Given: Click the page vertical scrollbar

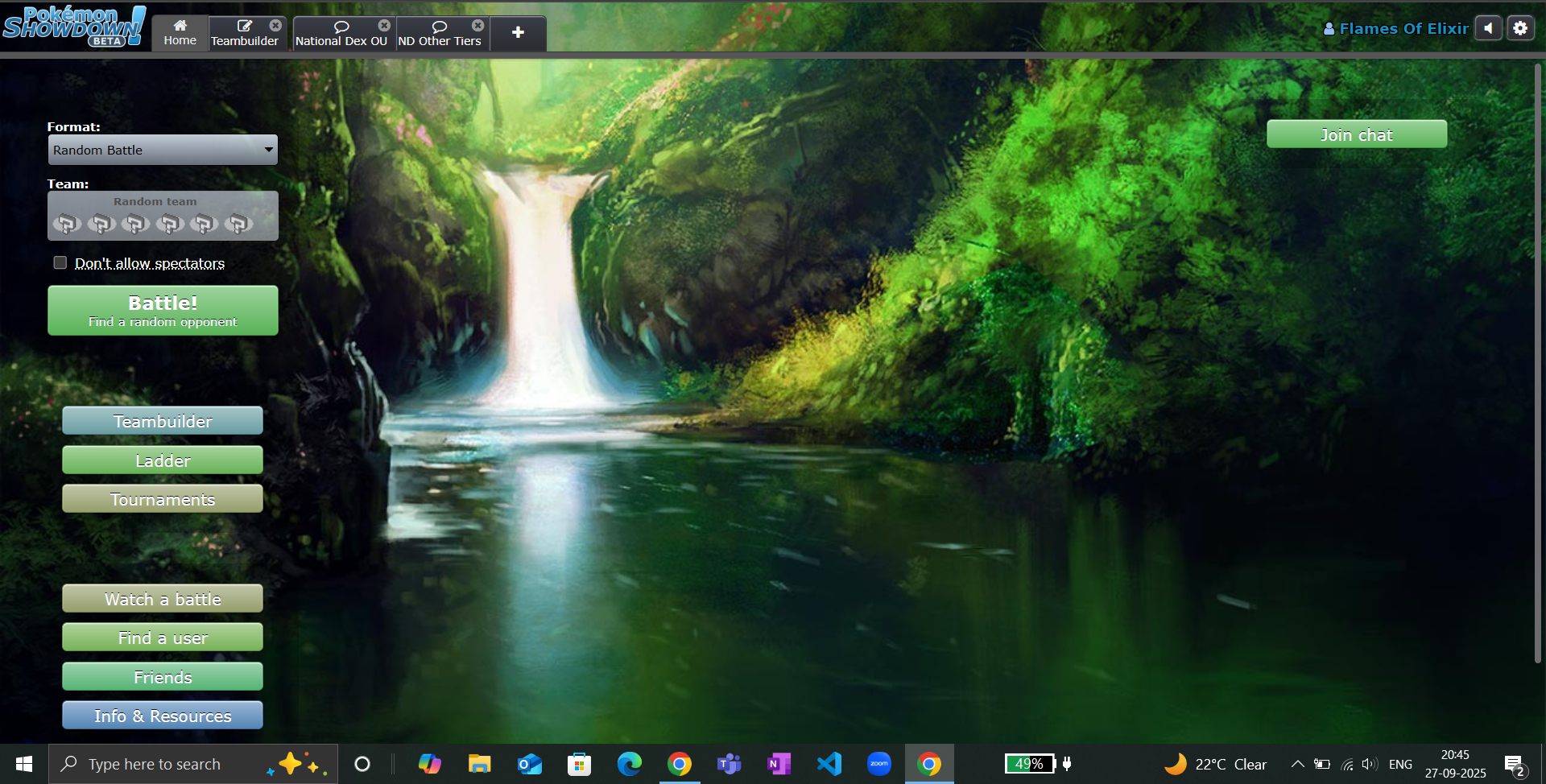Looking at the screenshot, I should pos(1536,362).
